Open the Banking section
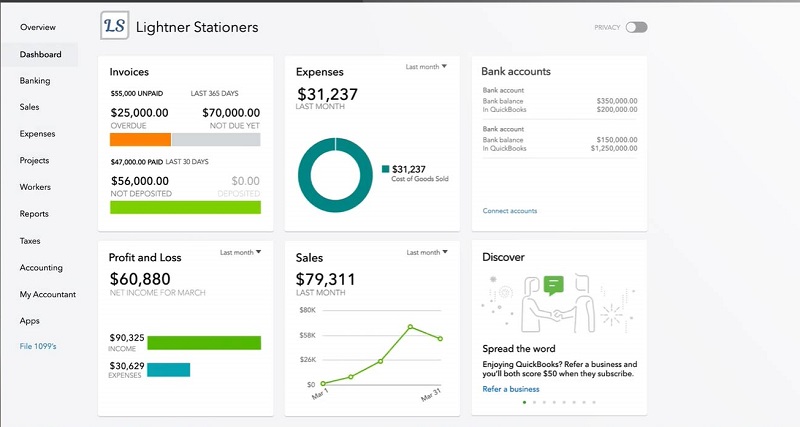800x427 pixels. click(x=35, y=81)
